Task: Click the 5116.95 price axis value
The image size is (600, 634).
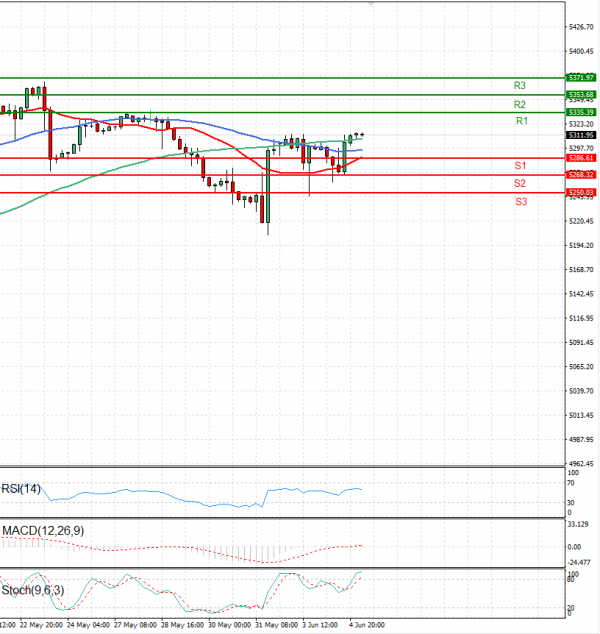Action: [581, 318]
